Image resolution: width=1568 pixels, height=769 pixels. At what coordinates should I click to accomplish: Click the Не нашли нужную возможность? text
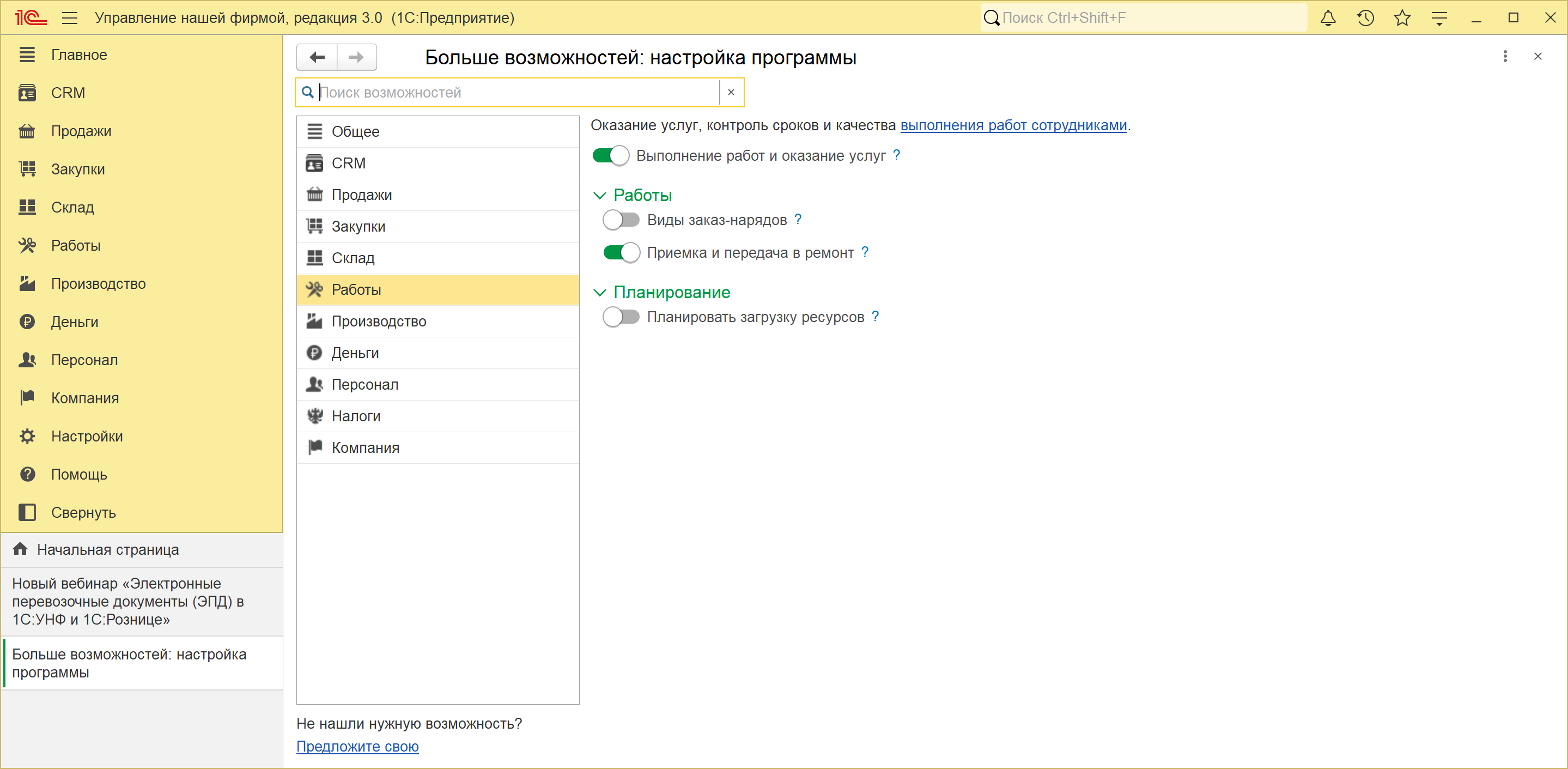pos(409,724)
